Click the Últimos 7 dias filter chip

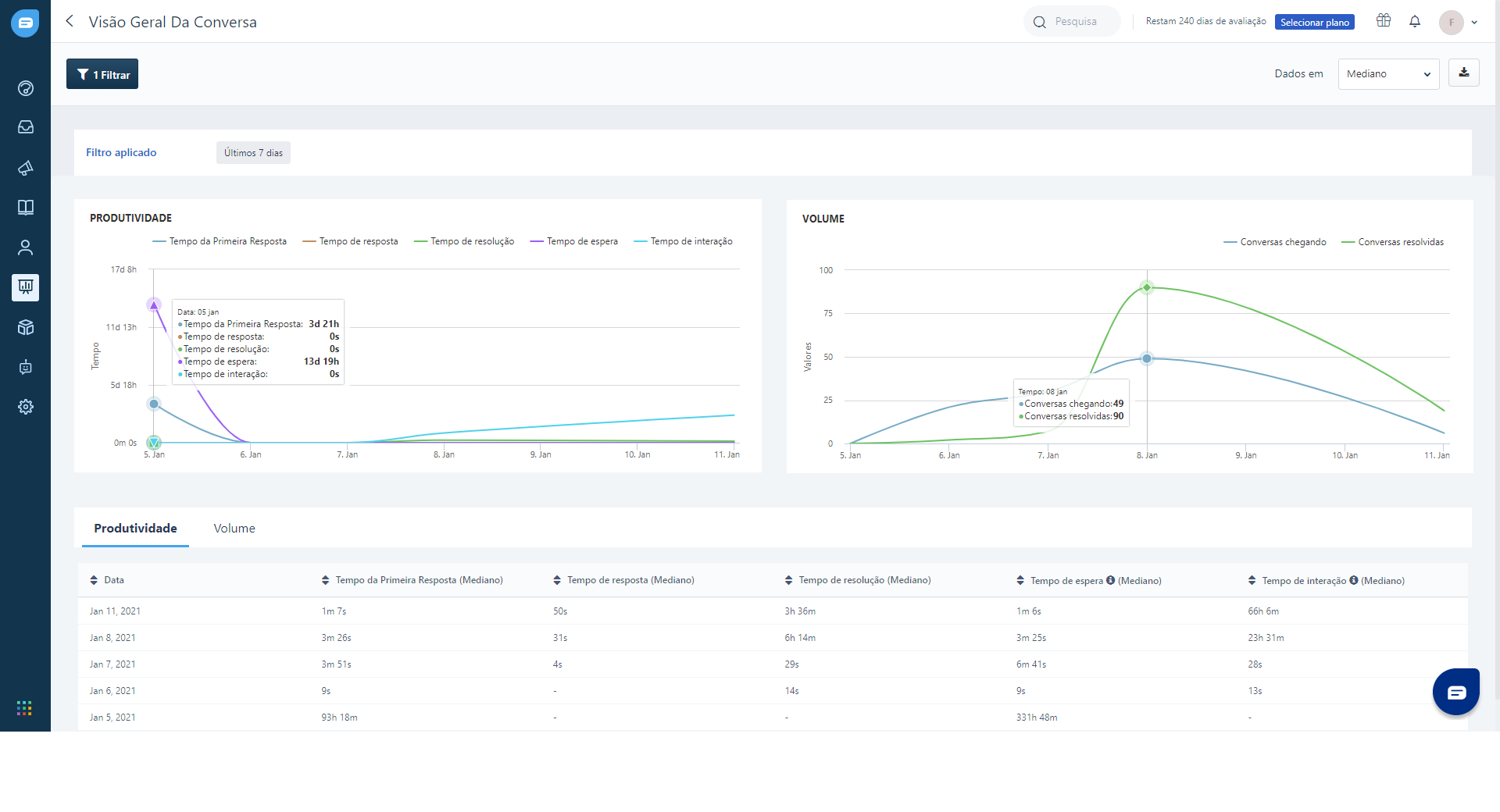pos(253,153)
